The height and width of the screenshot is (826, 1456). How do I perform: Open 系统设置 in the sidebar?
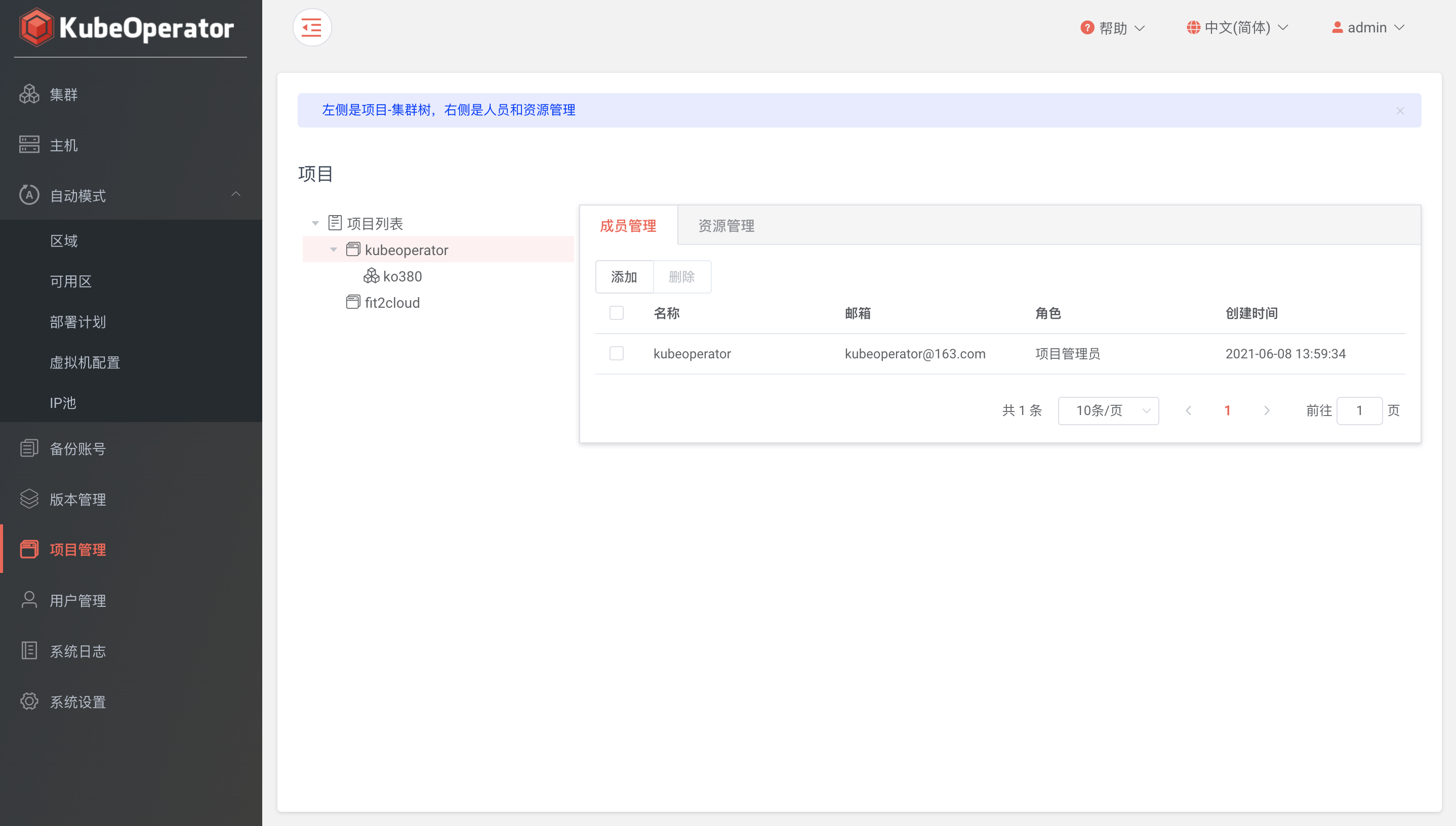pos(131,701)
